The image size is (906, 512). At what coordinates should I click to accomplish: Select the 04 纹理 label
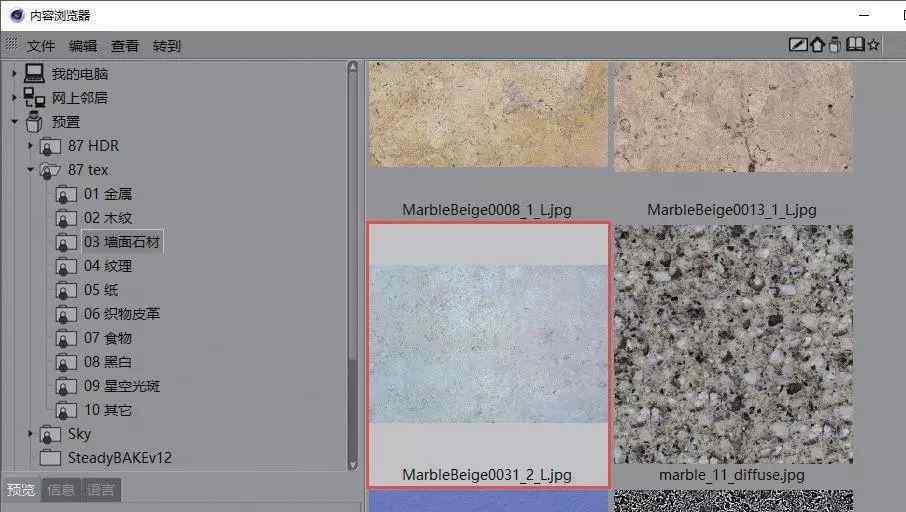click(x=108, y=266)
